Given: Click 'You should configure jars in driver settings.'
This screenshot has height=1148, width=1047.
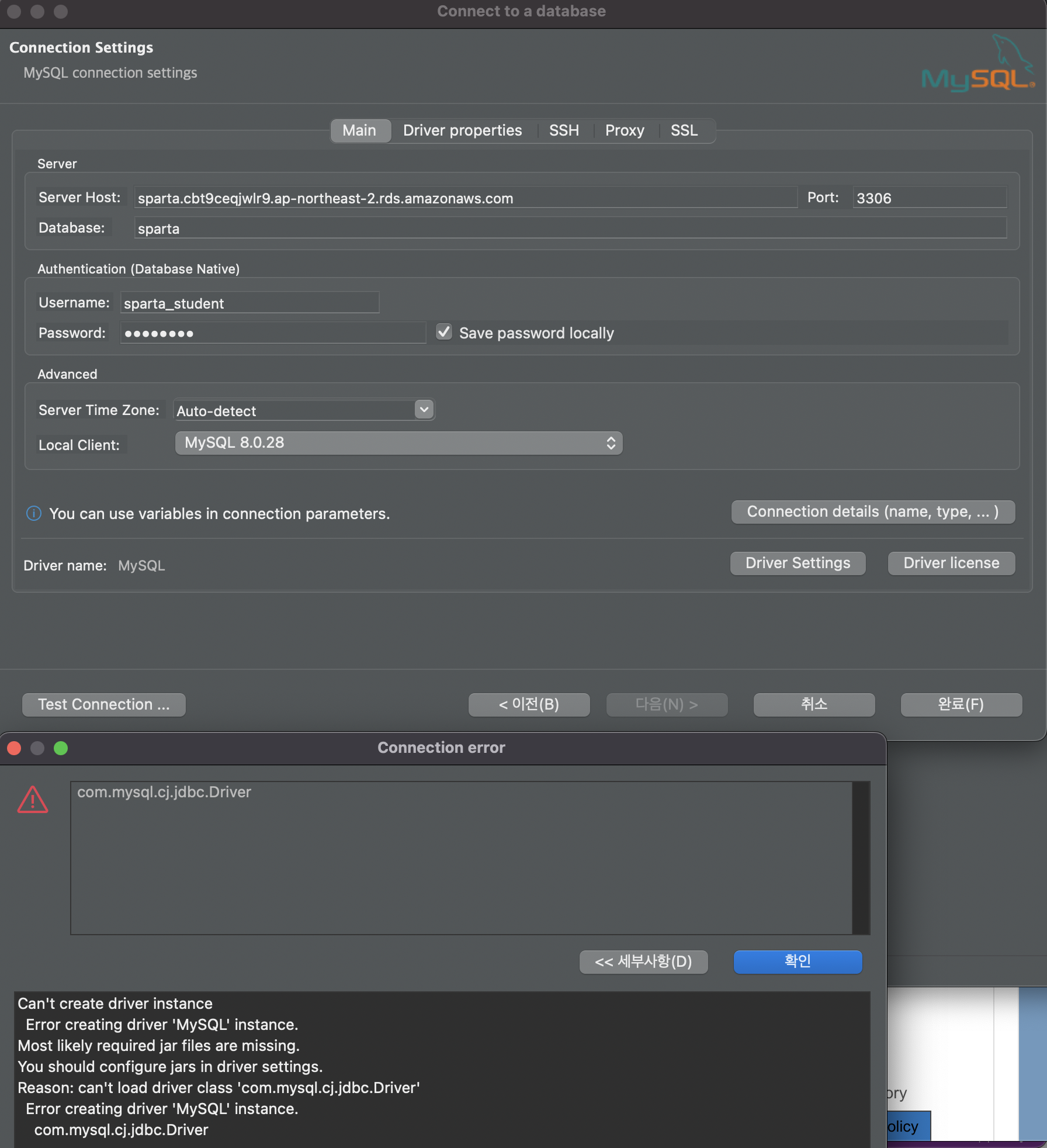Looking at the screenshot, I should [170, 1067].
